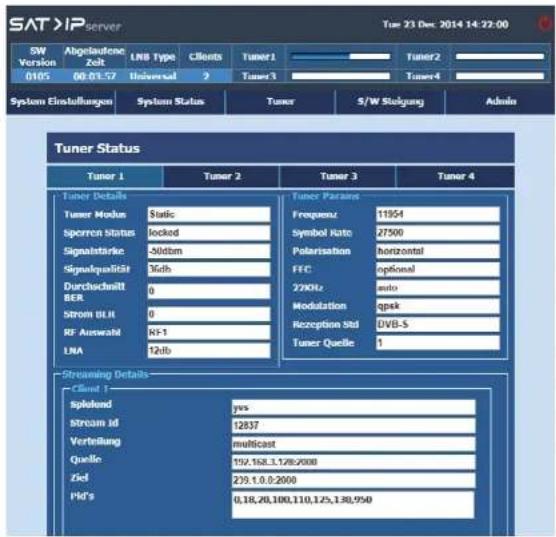This screenshot has height=537, width=556.
Task: Click the Pid's list field
Action: tap(353, 505)
